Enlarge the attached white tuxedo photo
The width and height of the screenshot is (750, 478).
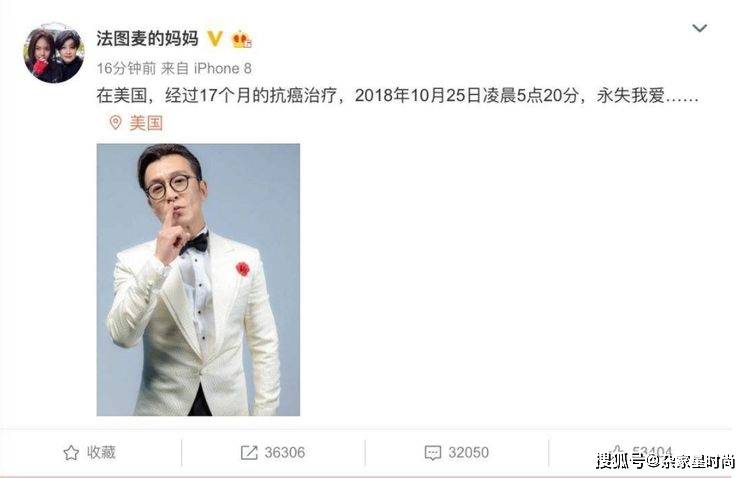[198, 279]
